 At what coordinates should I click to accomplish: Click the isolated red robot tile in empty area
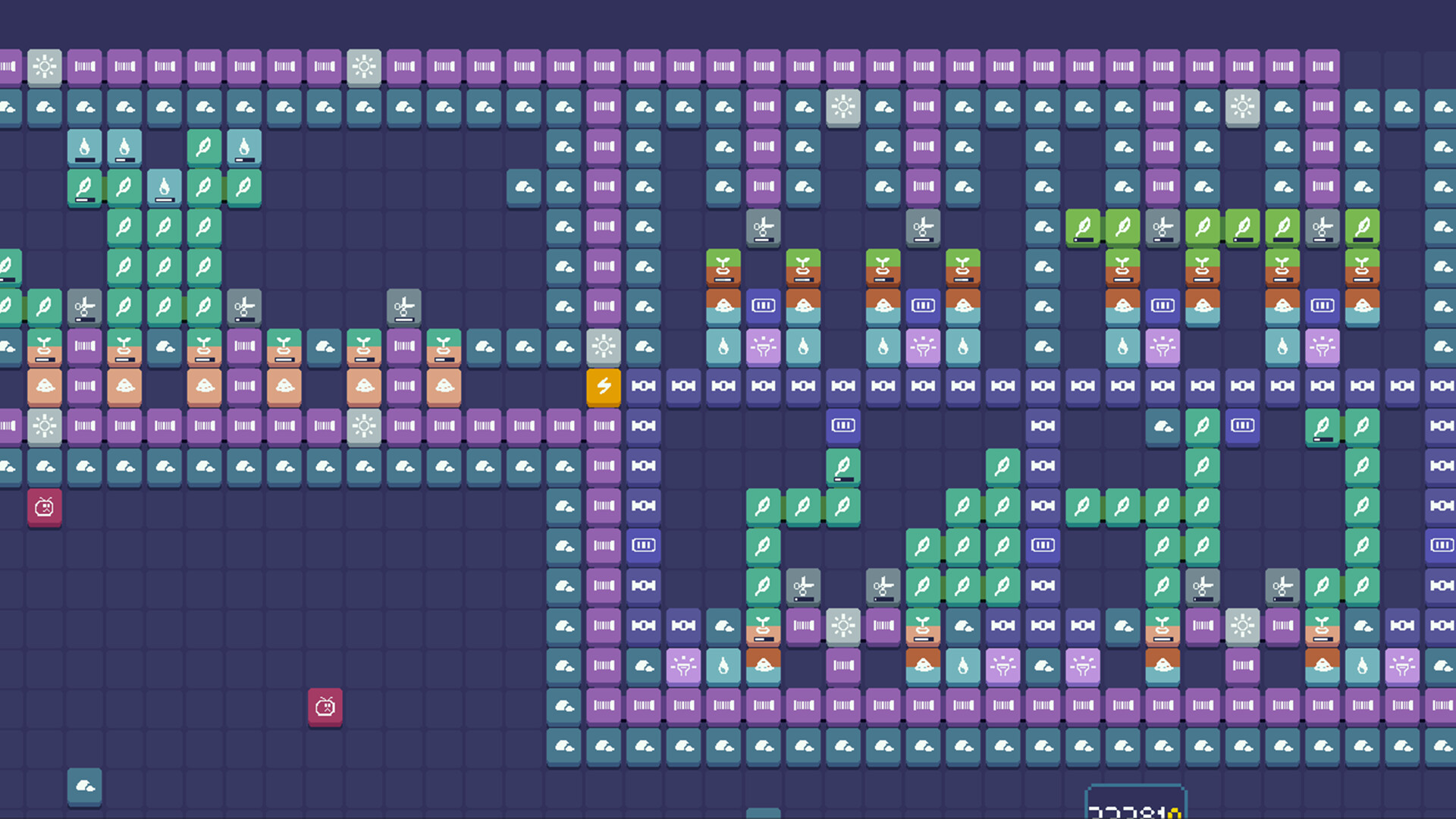point(325,707)
